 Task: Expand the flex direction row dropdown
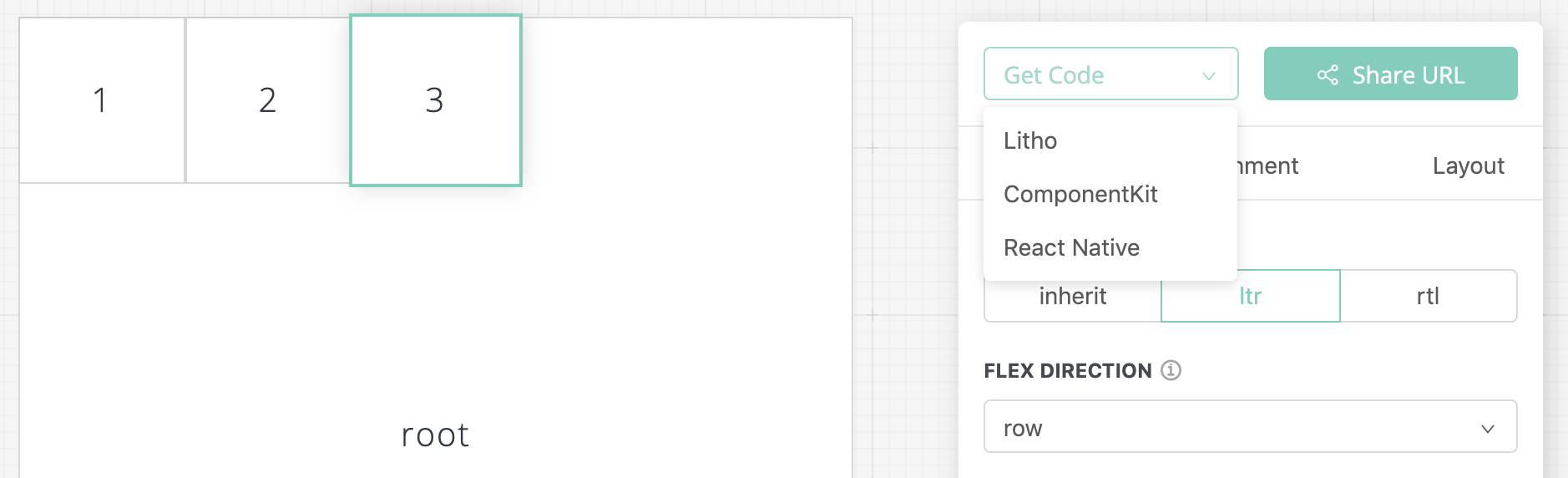pos(1249,427)
